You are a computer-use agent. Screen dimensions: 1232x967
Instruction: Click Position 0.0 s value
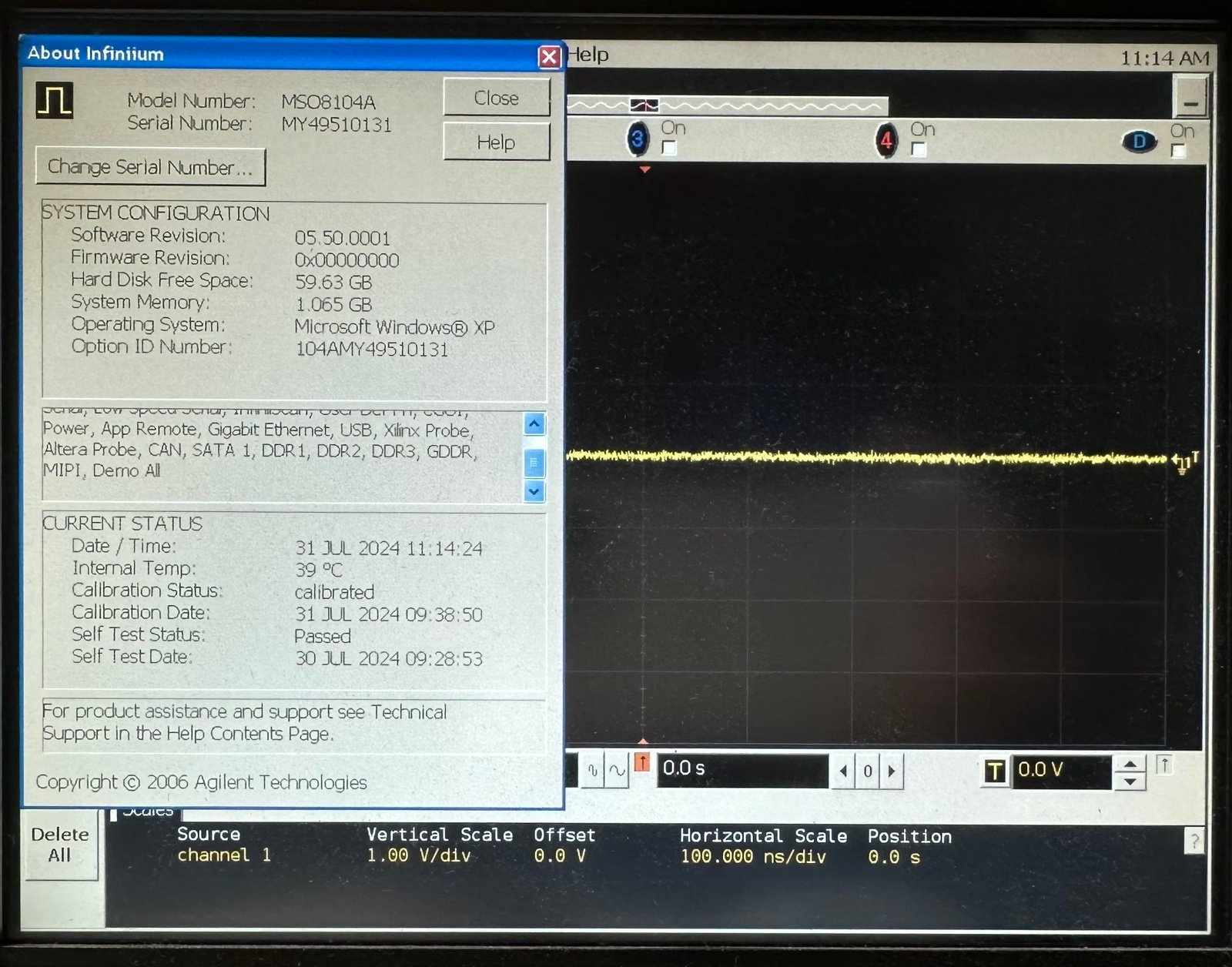pos(894,857)
